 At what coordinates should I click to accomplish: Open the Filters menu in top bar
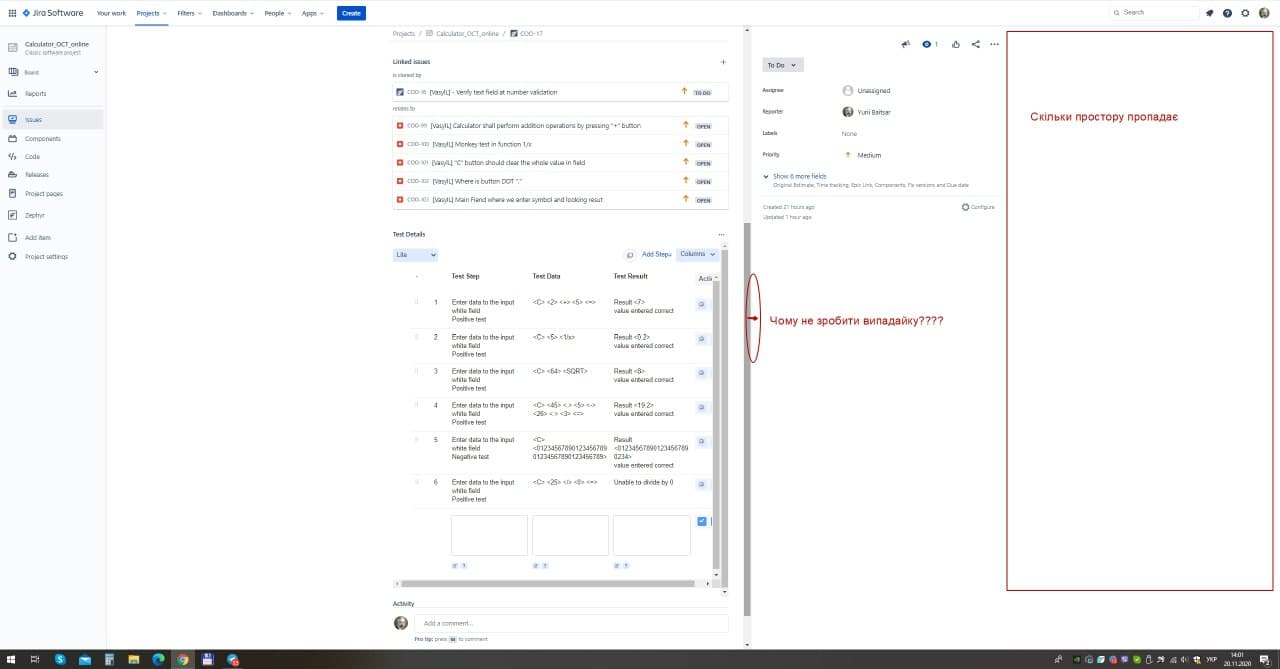[189, 13]
